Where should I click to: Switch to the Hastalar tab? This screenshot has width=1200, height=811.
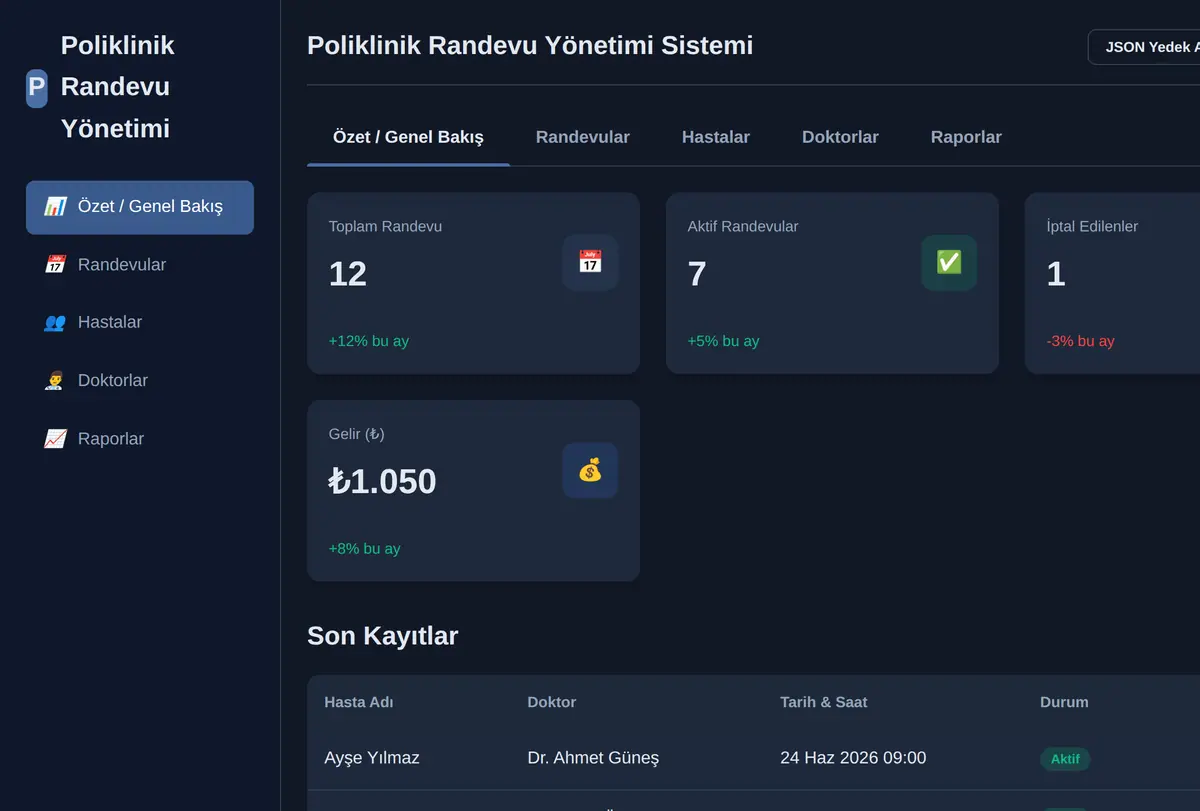tap(716, 137)
